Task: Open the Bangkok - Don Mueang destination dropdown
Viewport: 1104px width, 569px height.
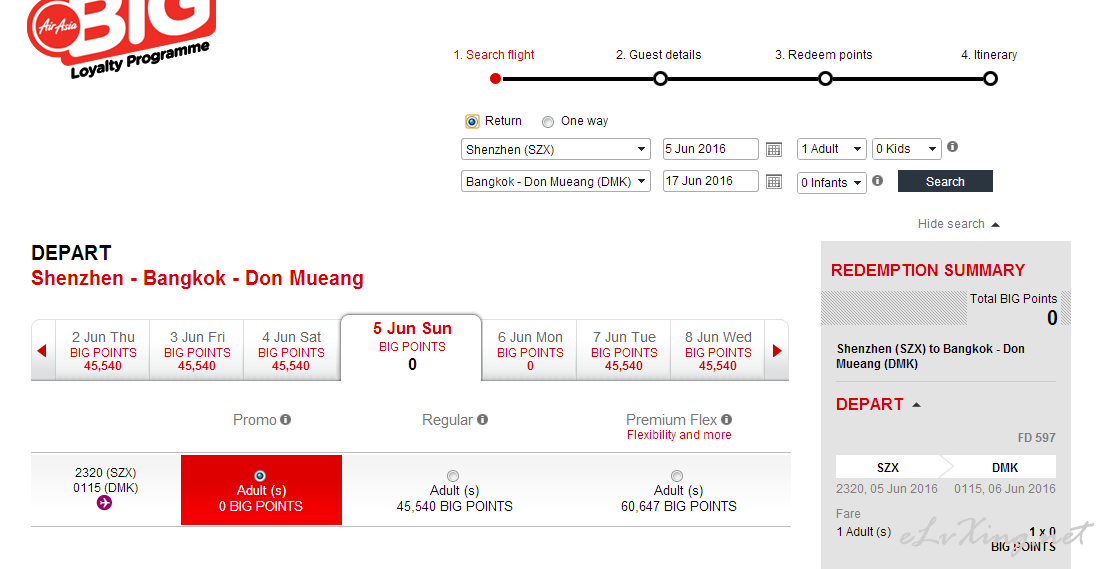Action: [x=556, y=182]
